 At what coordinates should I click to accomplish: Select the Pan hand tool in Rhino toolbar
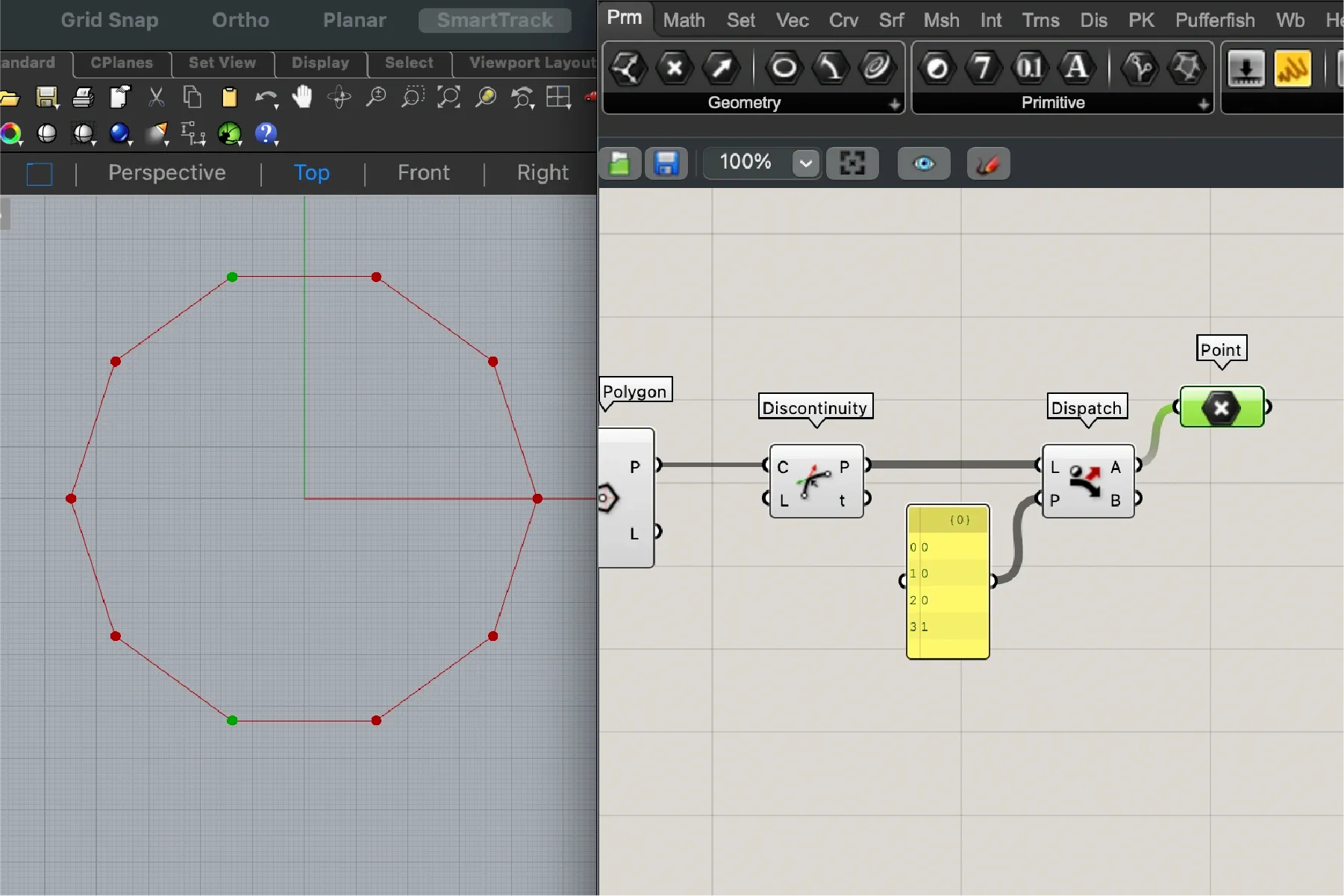coord(303,97)
